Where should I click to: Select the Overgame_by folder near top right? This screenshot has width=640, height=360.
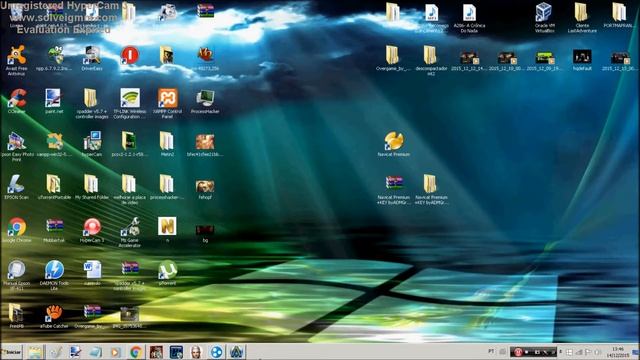392,58
